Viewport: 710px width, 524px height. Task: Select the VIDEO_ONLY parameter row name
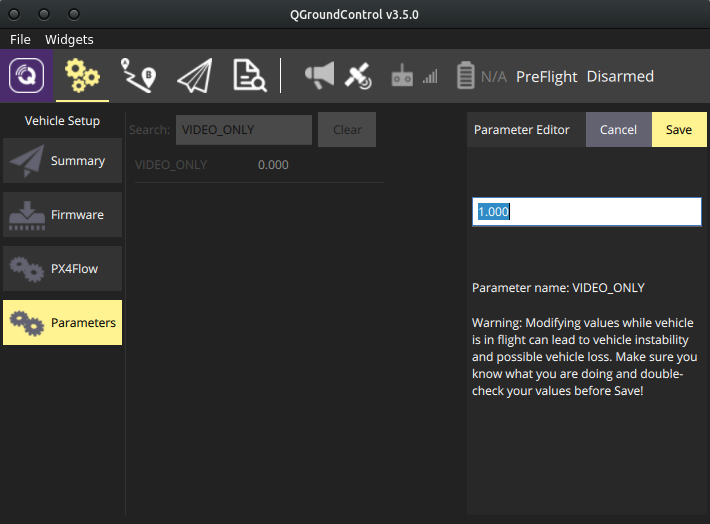click(x=171, y=165)
